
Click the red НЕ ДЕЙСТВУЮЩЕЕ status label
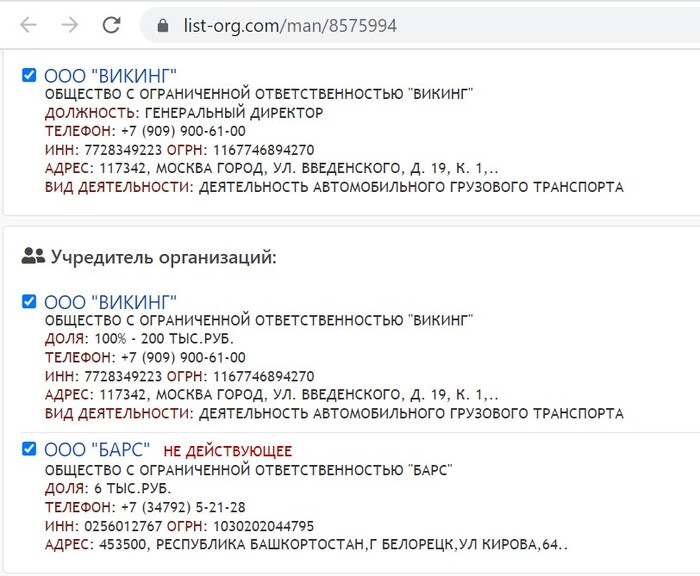click(x=228, y=451)
